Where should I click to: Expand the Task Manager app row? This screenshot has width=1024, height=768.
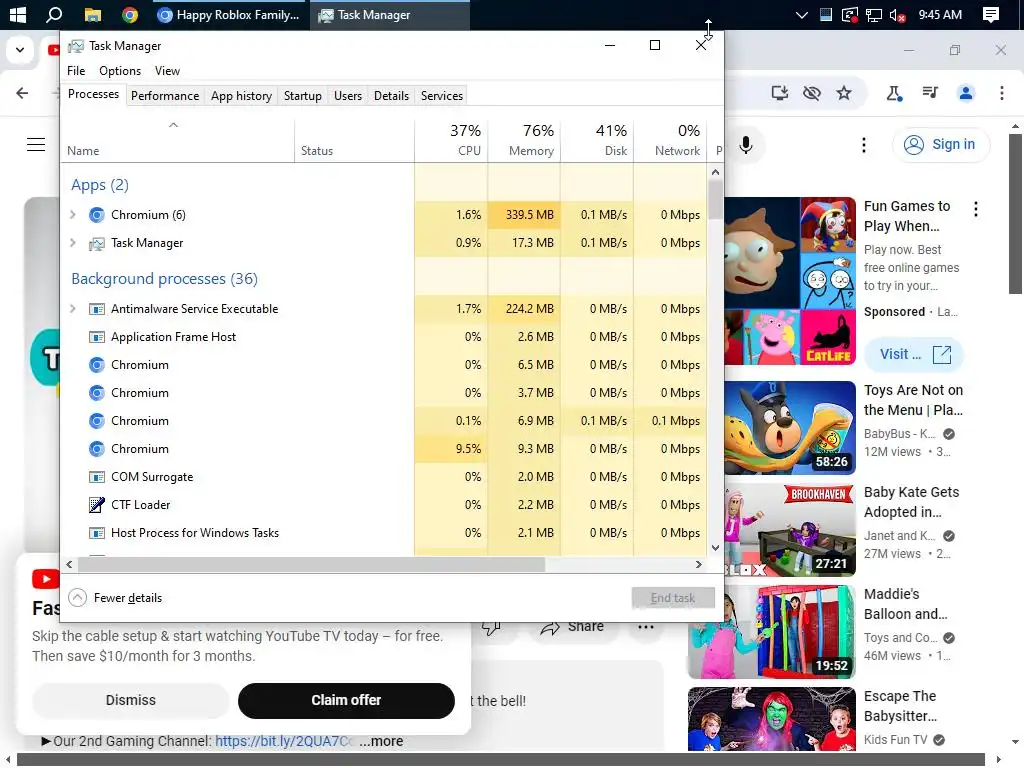pos(72,243)
